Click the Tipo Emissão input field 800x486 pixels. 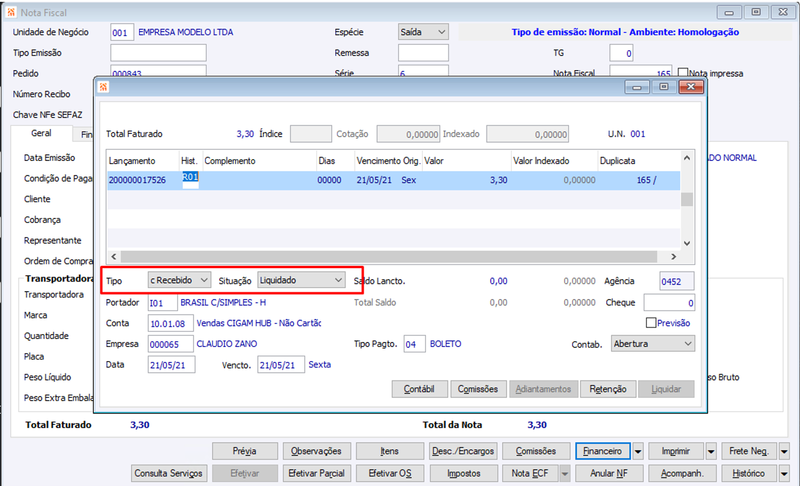(x=158, y=53)
